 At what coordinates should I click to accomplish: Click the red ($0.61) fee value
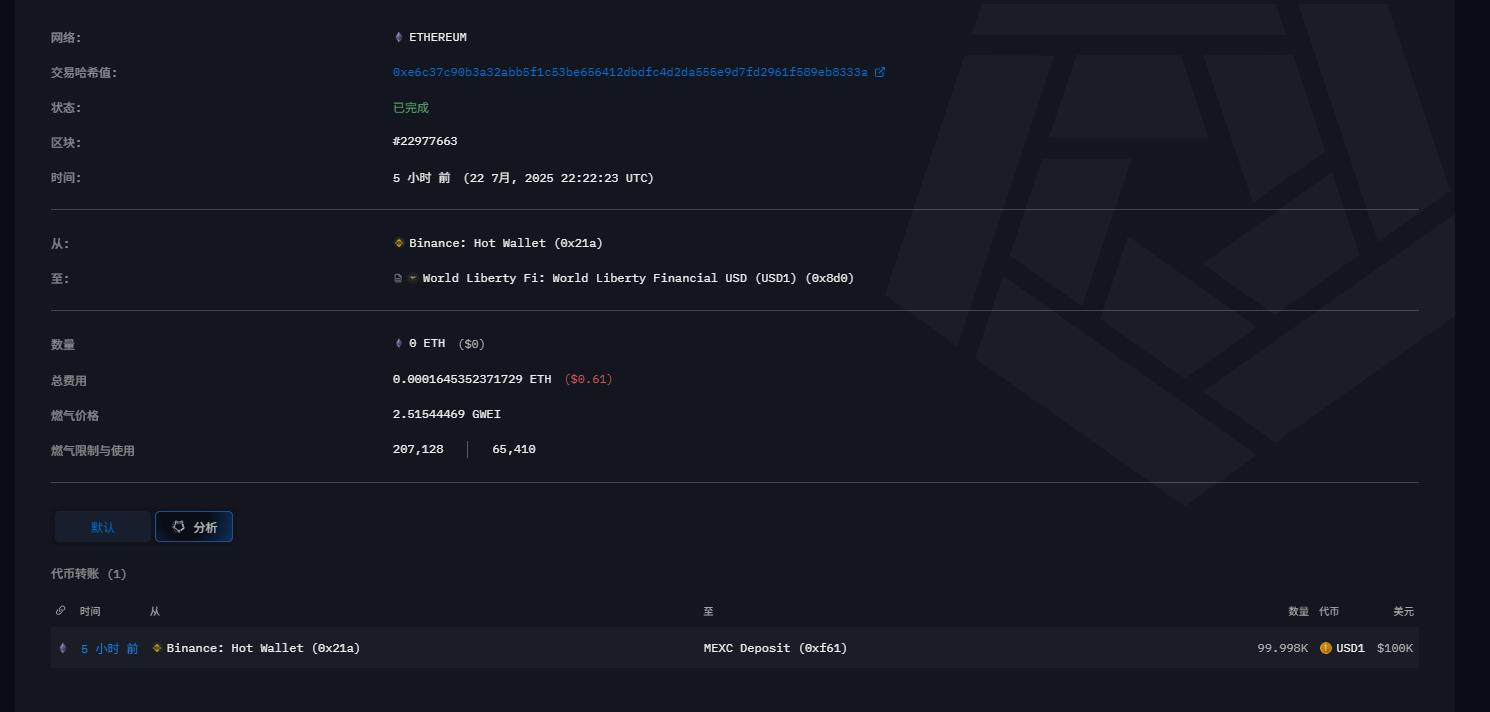(588, 379)
